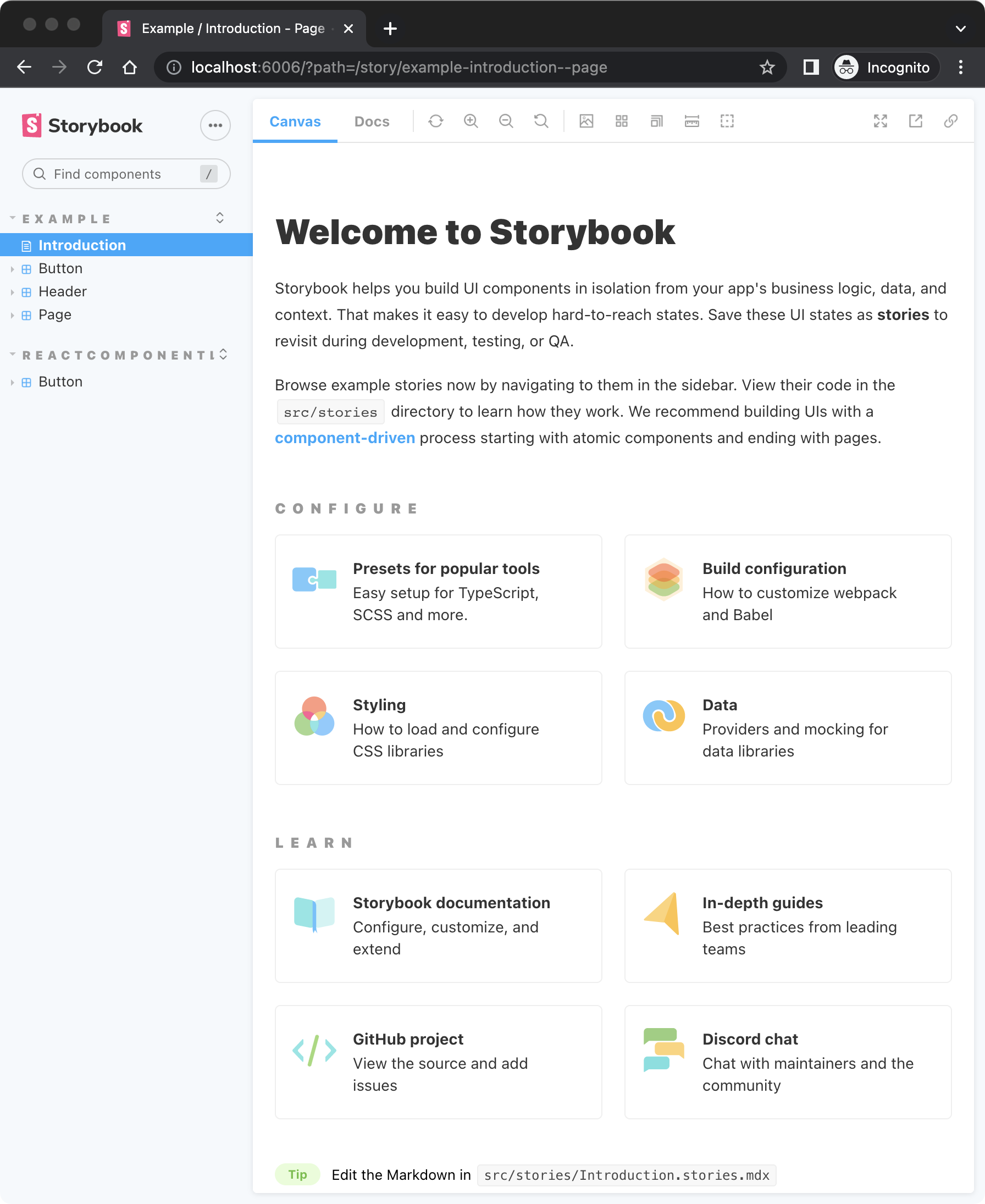
Task: Click the go full screen icon
Action: pyautogui.click(x=880, y=121)
